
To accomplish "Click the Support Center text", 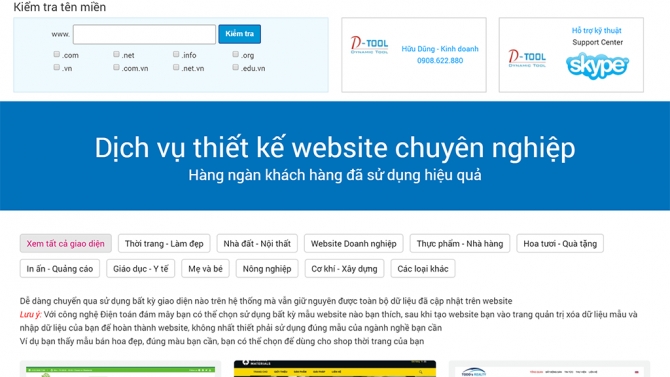I will (x=597, y=42).
